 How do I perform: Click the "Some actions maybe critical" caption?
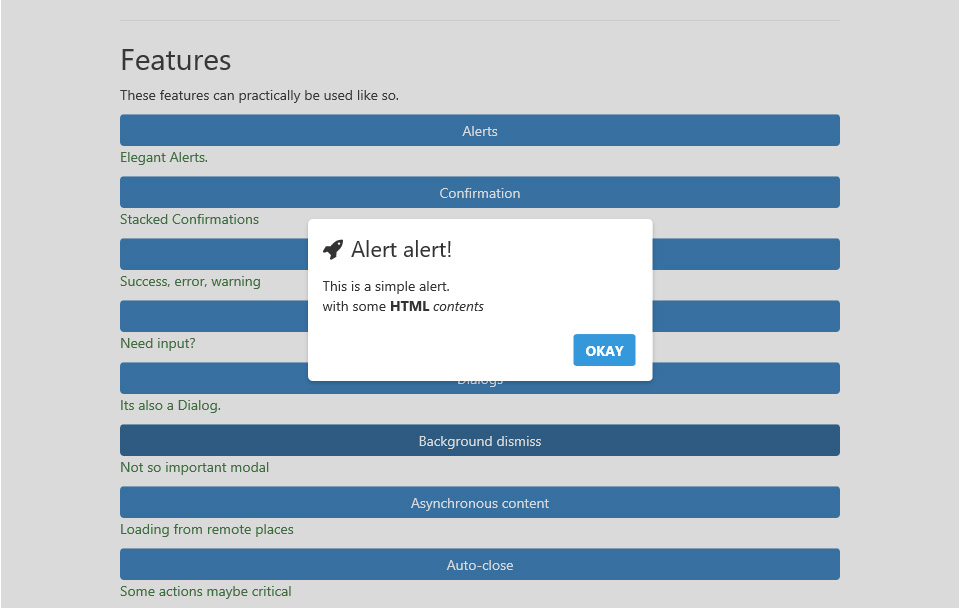(x=206, y=592)
